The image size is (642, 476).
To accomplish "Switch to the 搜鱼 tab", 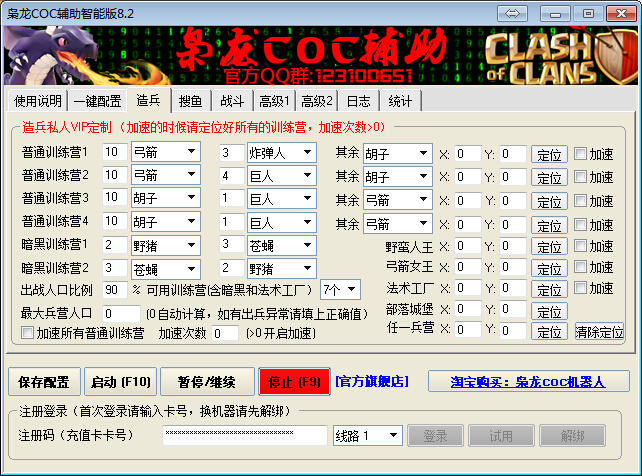I will [189, 101].
